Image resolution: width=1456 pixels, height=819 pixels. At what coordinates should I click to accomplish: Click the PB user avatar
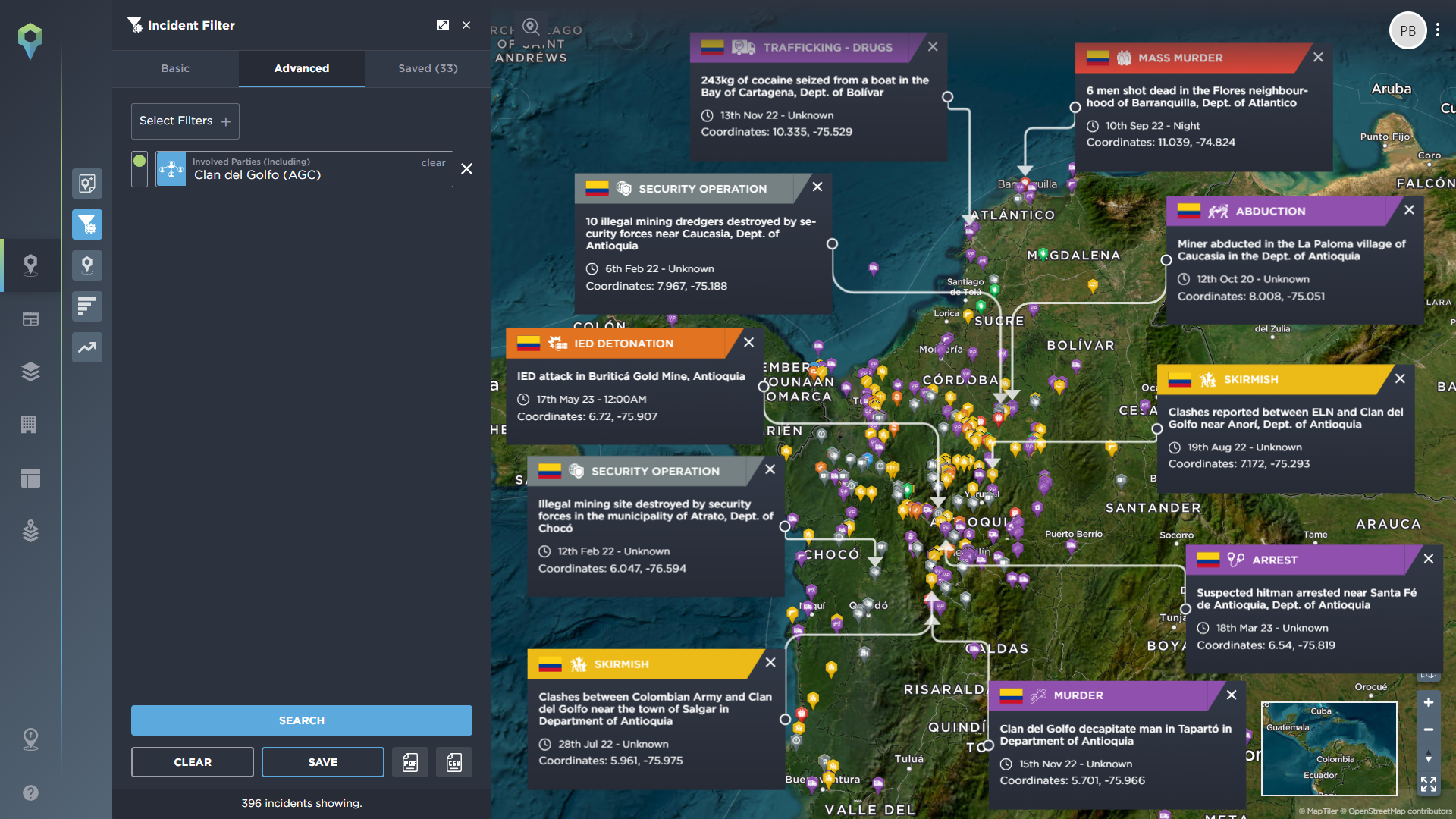(1407, 31)
